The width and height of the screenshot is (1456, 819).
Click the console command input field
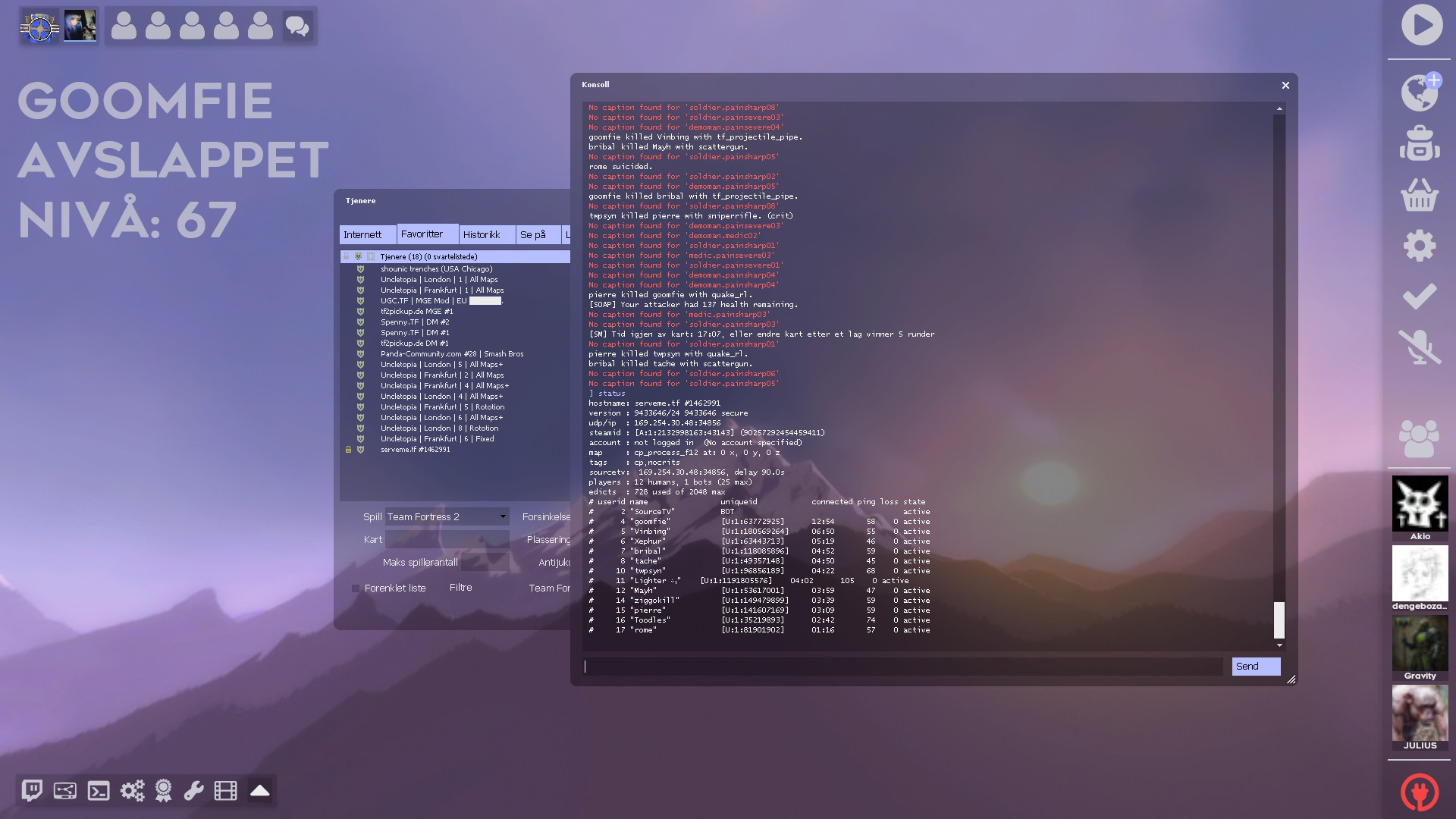point(902,667)
